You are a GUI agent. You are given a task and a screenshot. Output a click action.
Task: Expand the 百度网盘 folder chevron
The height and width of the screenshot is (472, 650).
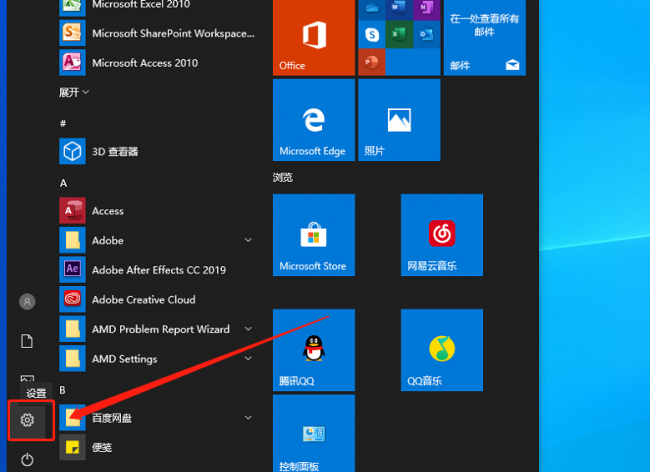click(x=248, y=417)
